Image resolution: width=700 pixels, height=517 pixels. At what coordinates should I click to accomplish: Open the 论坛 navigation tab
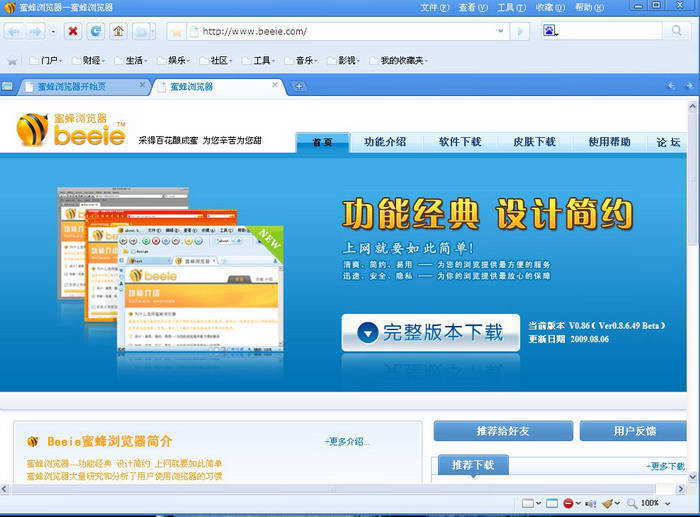(x=668, y=142)
